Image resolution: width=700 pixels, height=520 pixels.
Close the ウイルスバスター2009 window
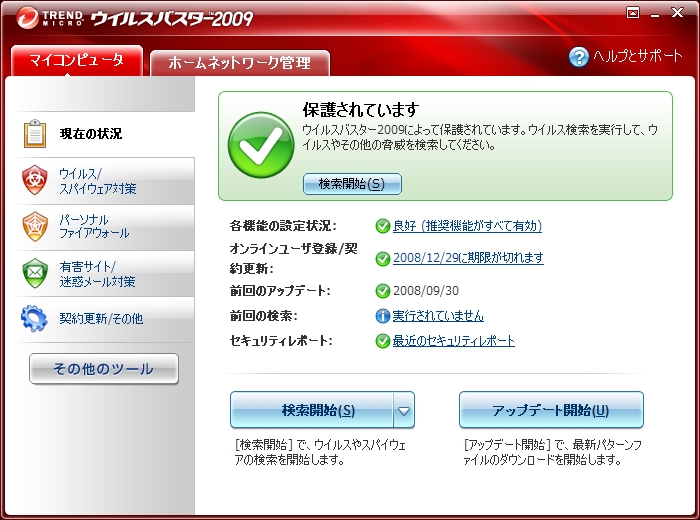click(677, 12)
